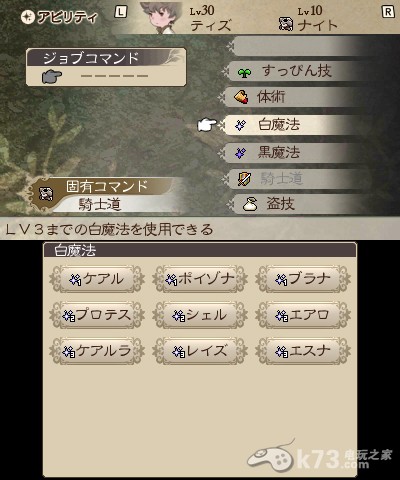Click the ポイゾナ spell button
The image size is (400, 480).
(x=200, y=279)
